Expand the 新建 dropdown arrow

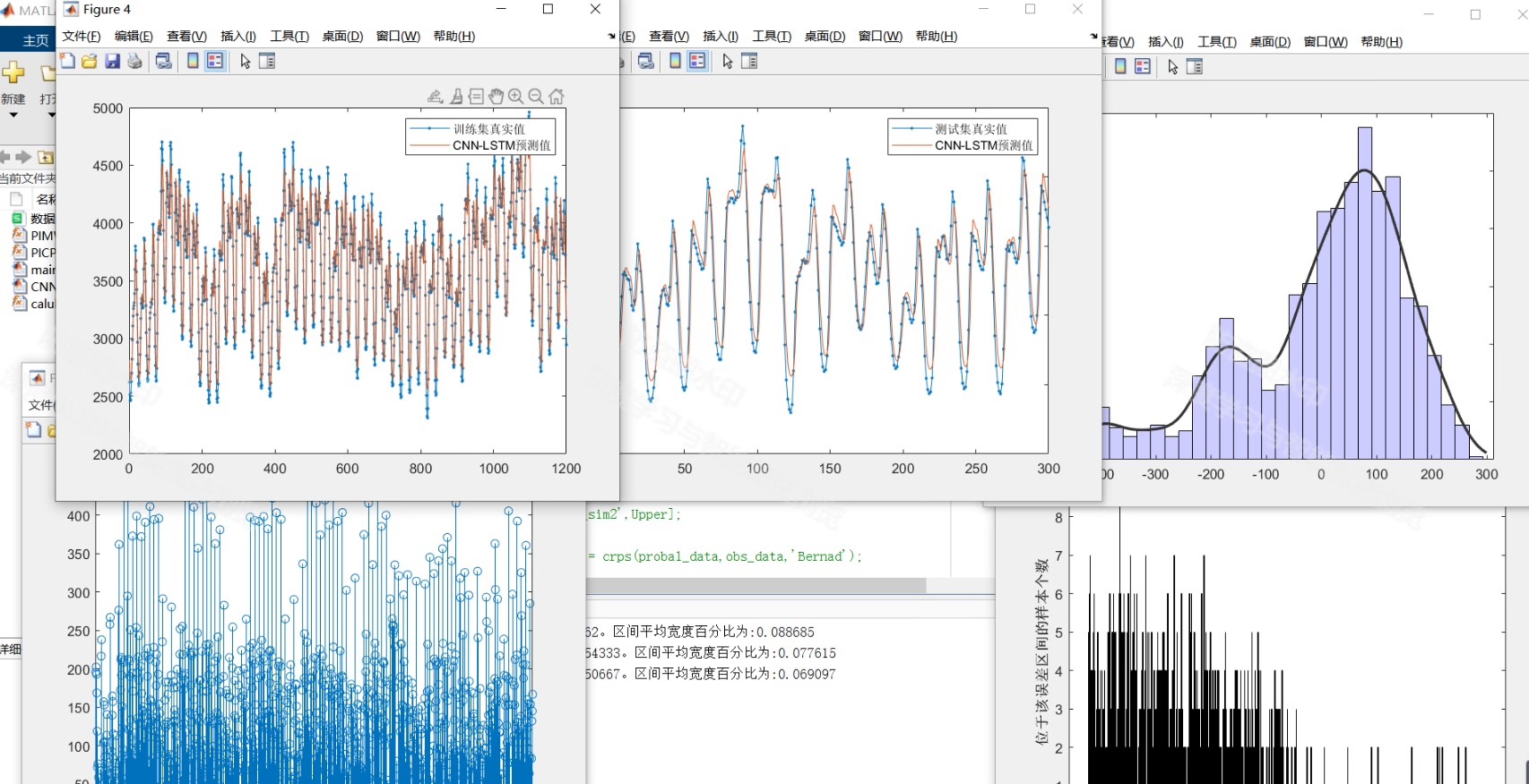(x=13, y=115)
